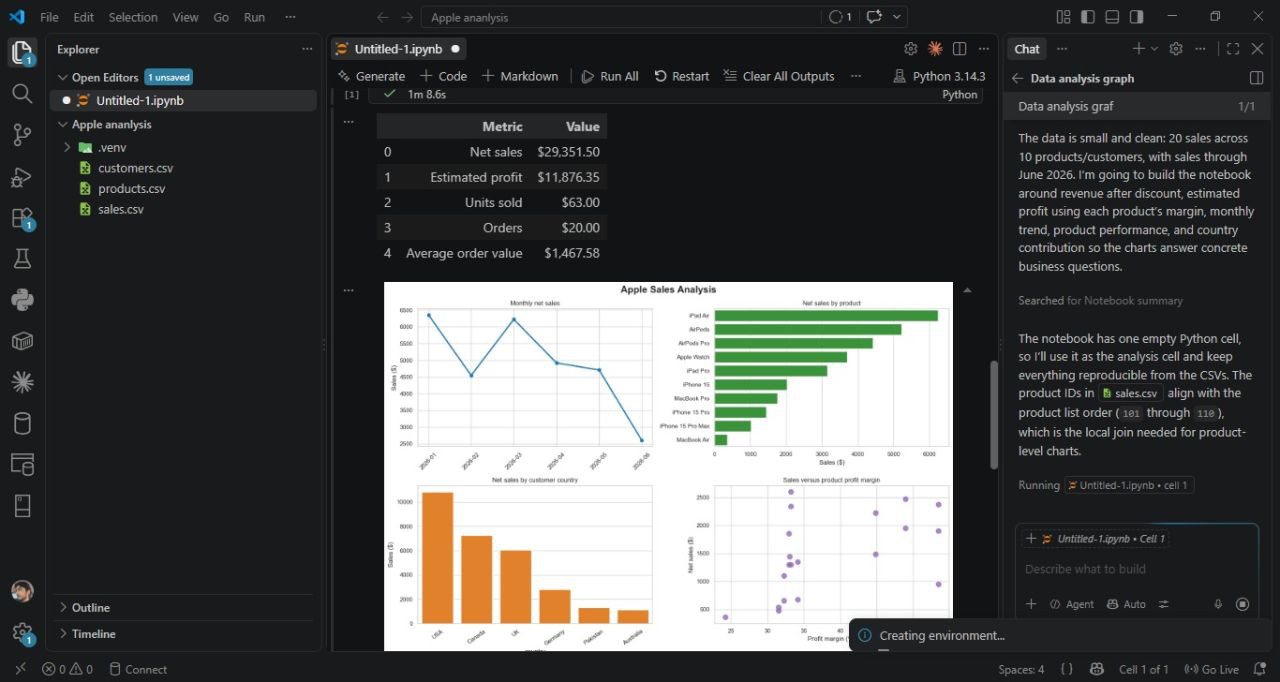The image size is (1280, 682).
Task: Toggle the bottom Panel layout button
Action: tap(1113, 17)
